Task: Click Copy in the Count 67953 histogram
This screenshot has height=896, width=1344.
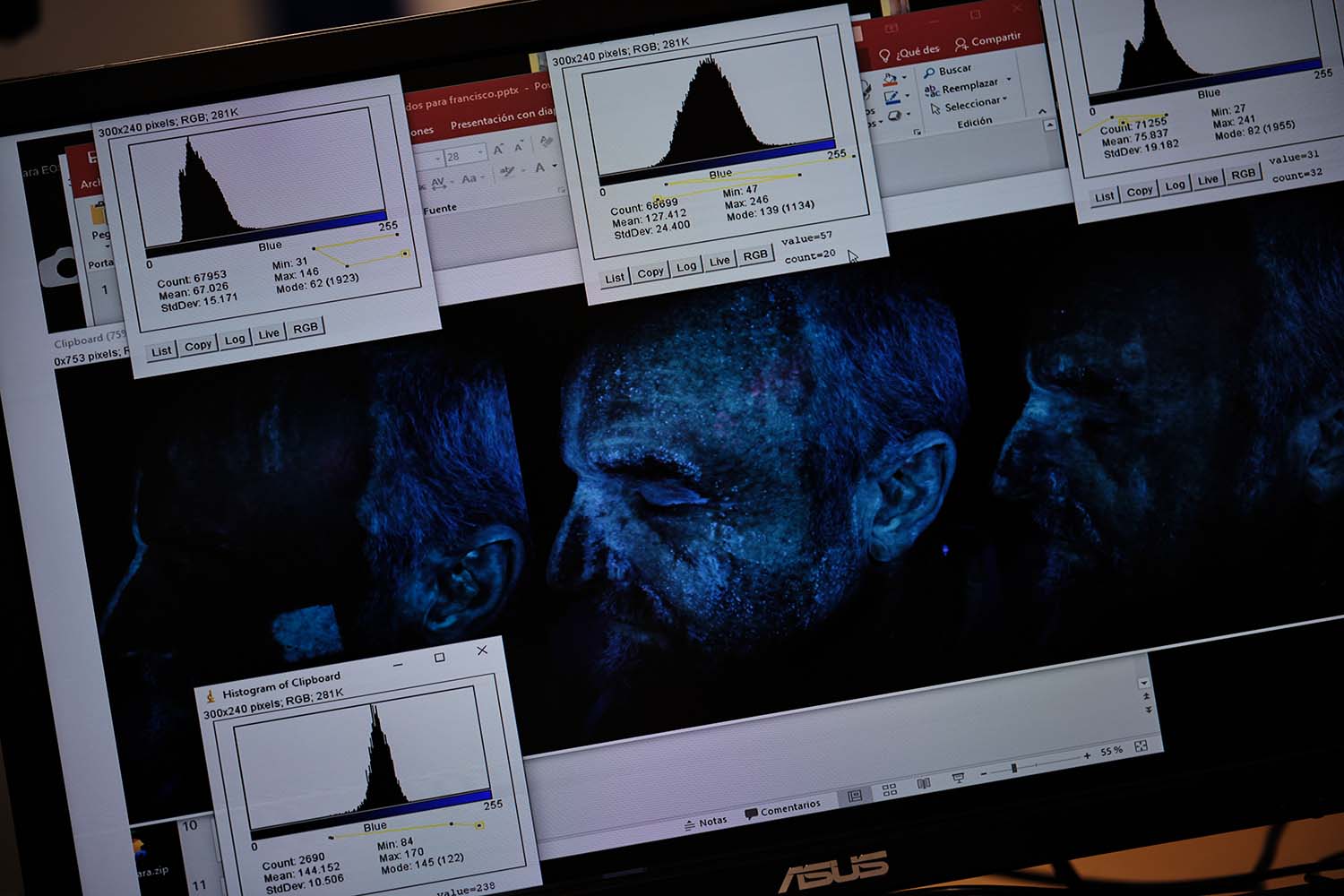Action: (198, 345)
